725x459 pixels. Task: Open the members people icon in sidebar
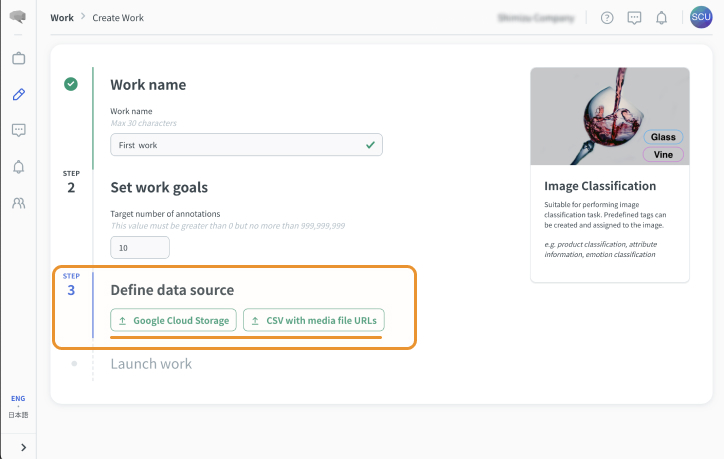(18, 203)
